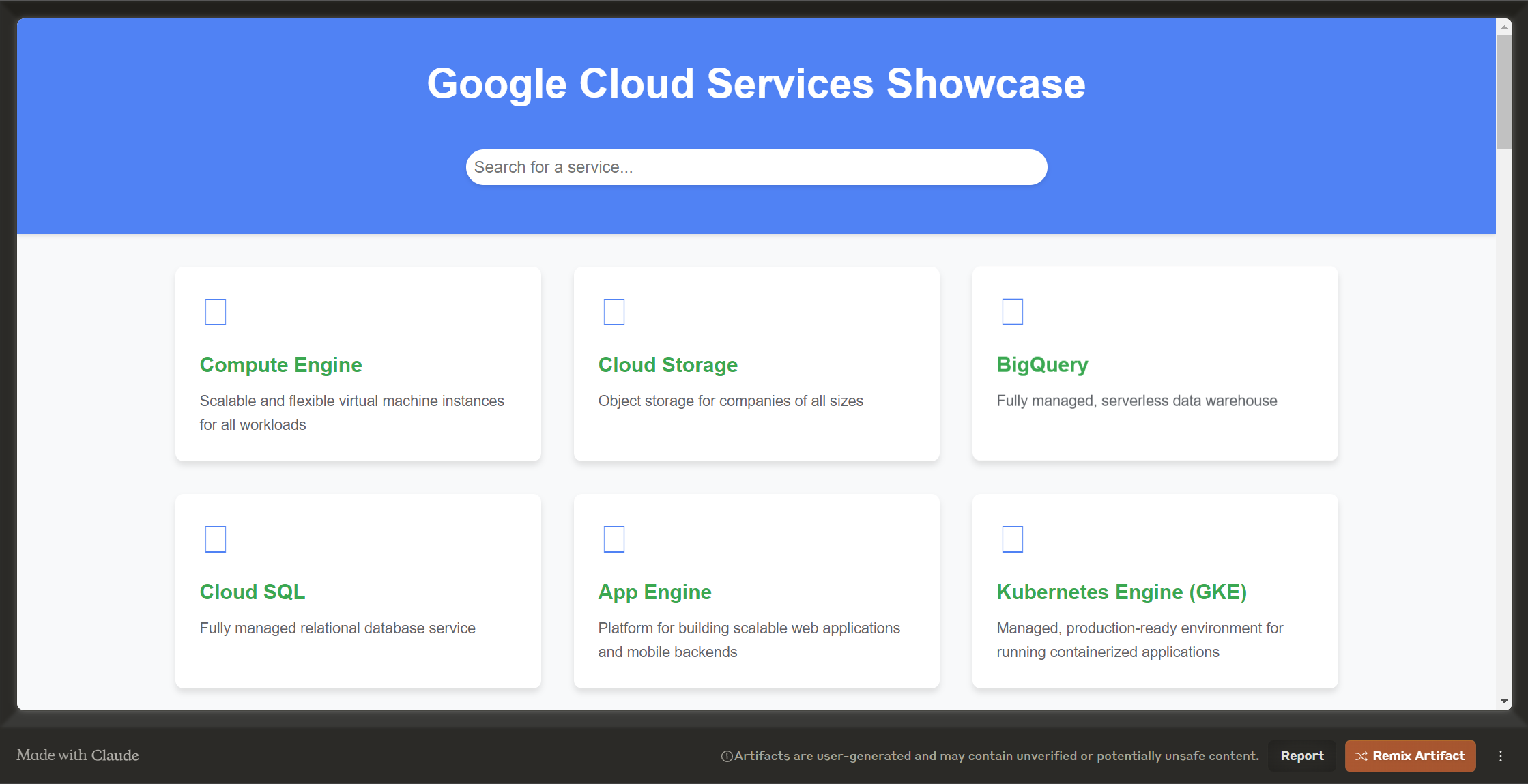
Task: Click the Kubernetes Engine GKE title
Action: coord(1122,592)
